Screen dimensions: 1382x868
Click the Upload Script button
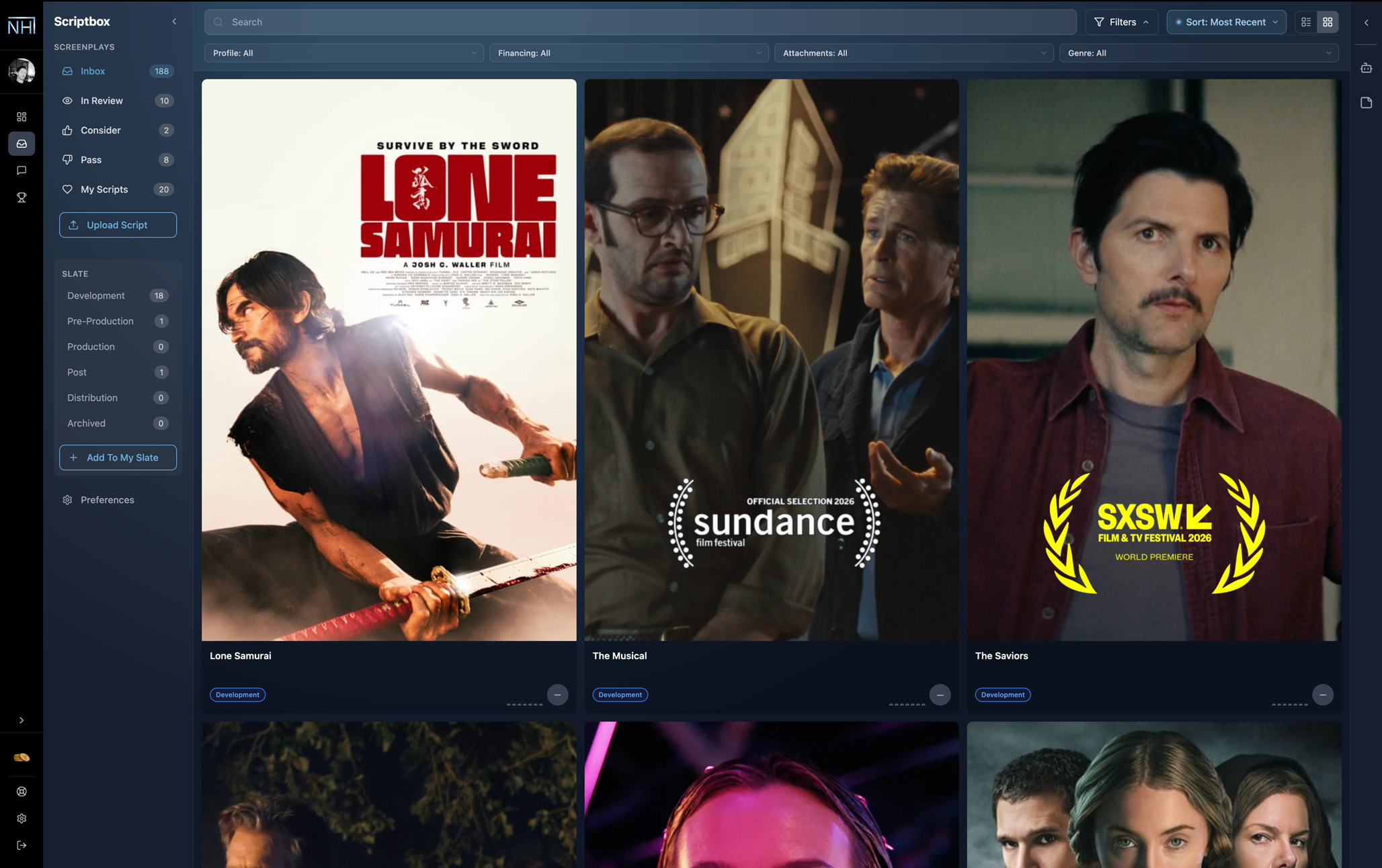click(118, 225)
